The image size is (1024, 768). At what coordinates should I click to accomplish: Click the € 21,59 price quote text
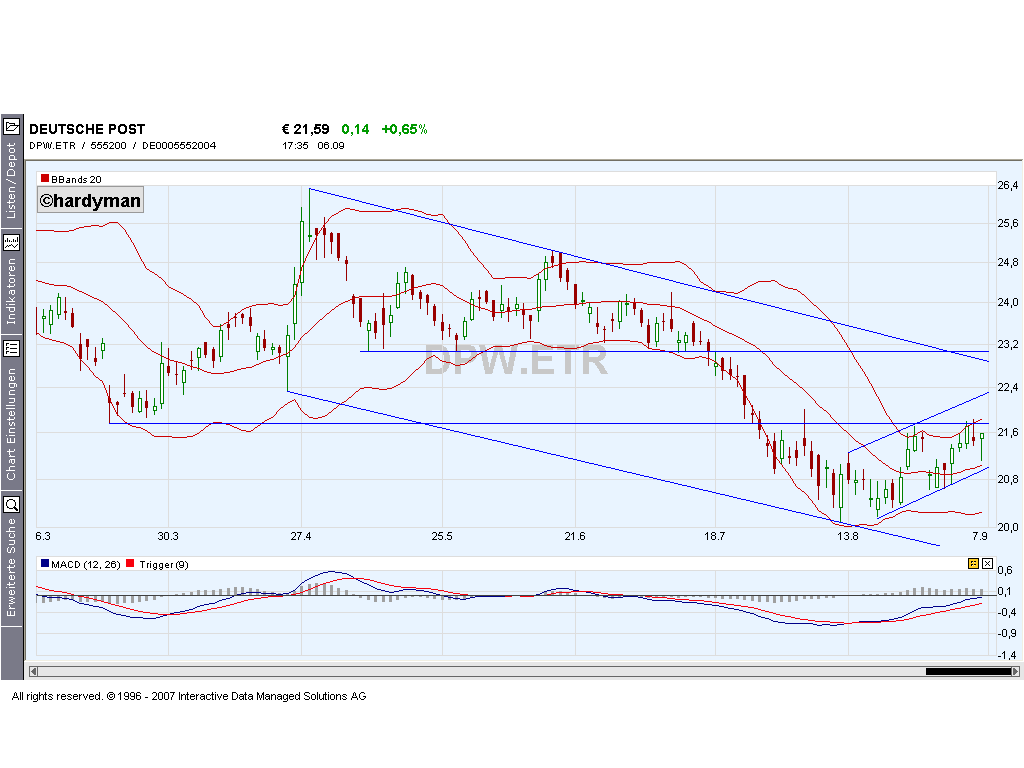pyautogui.click(x=304, y=128)
